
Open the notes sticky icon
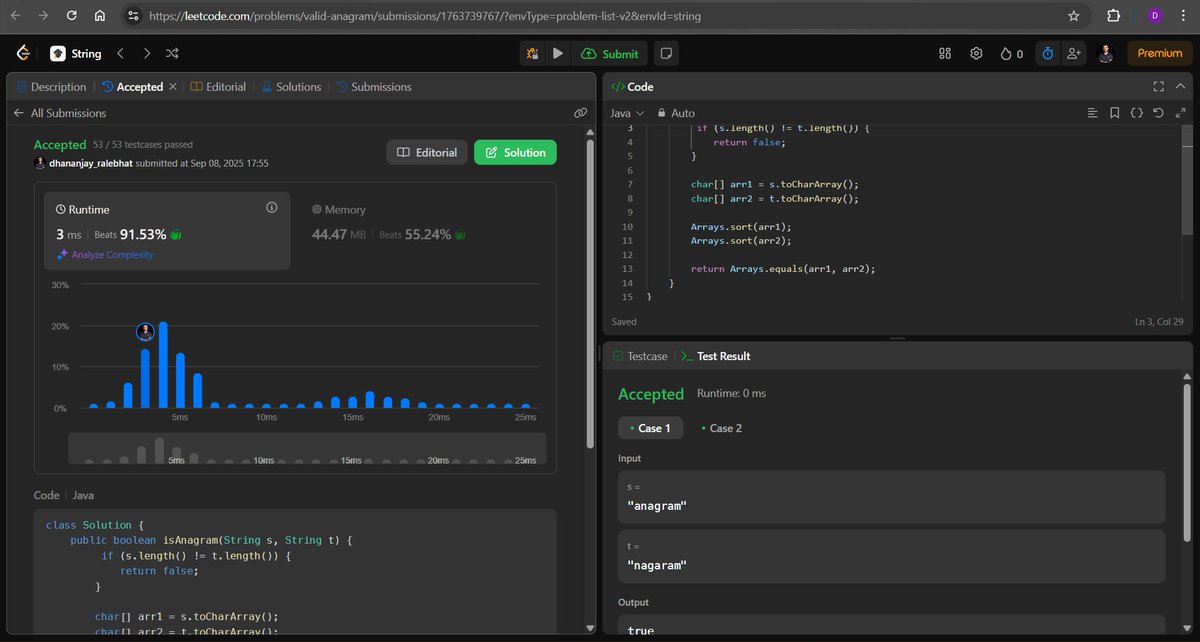667,53
